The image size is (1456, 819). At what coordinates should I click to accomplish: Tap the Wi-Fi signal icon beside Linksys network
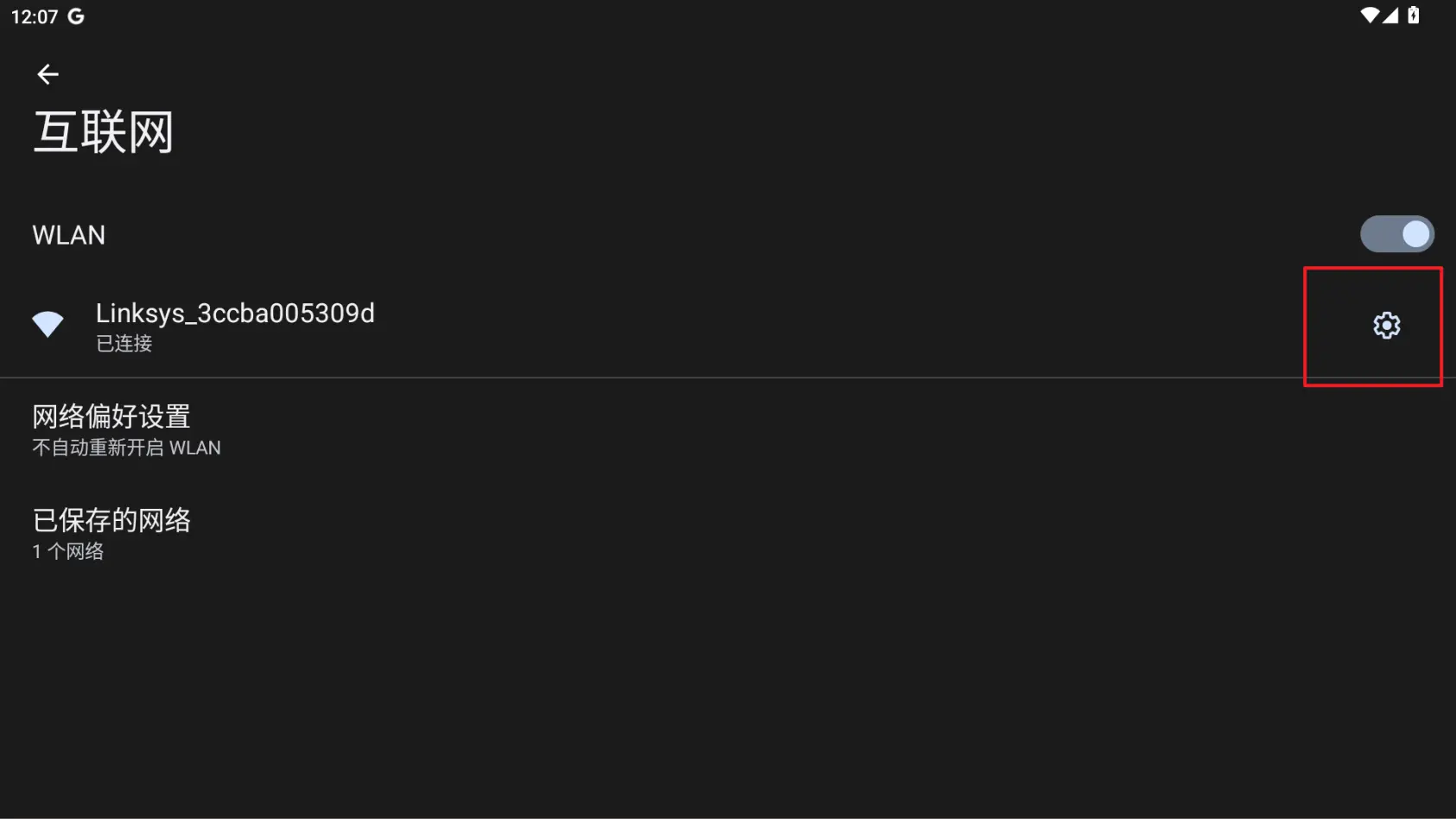point(48,324)
